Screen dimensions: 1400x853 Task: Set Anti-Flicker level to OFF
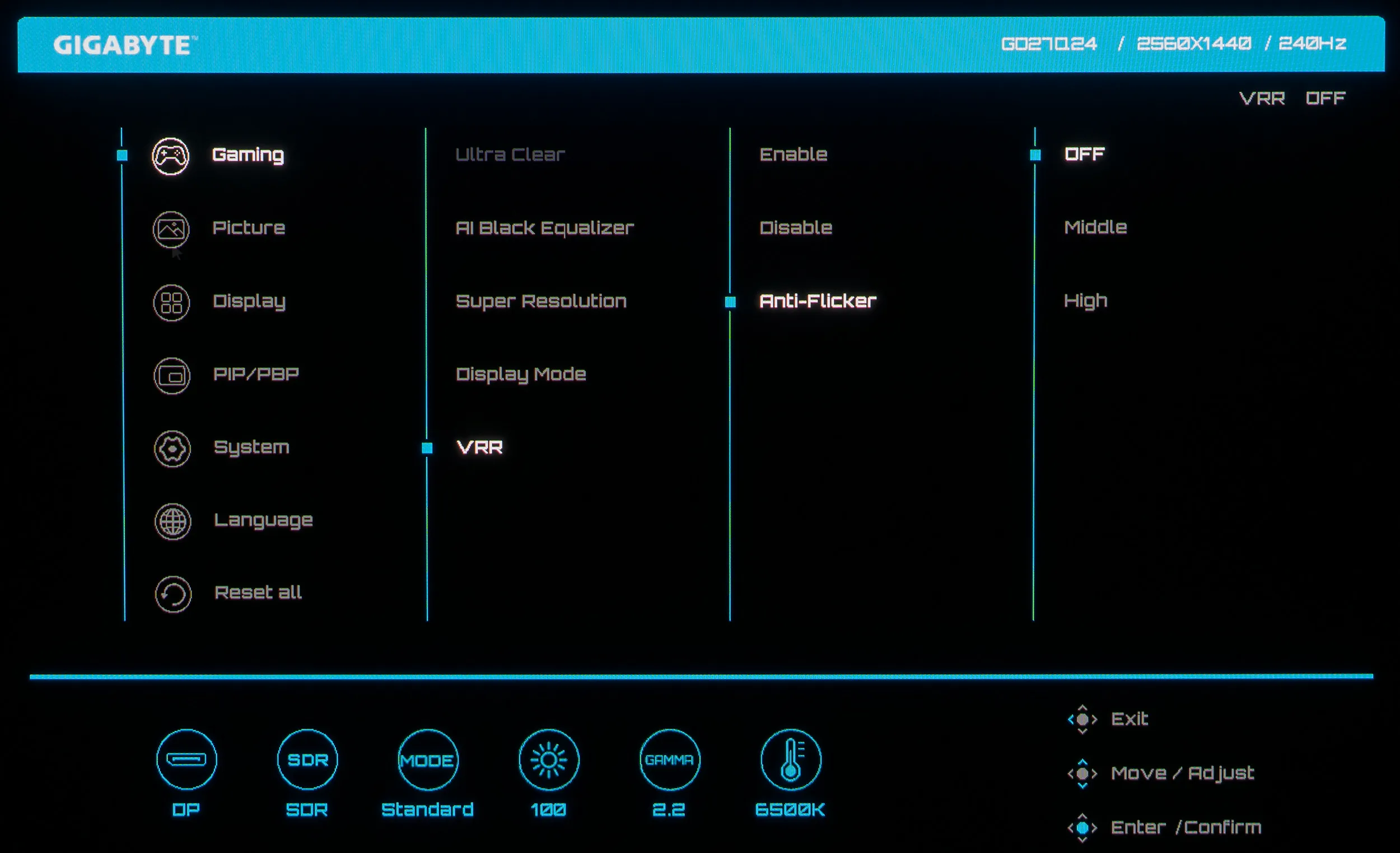tap(1084, 154)
